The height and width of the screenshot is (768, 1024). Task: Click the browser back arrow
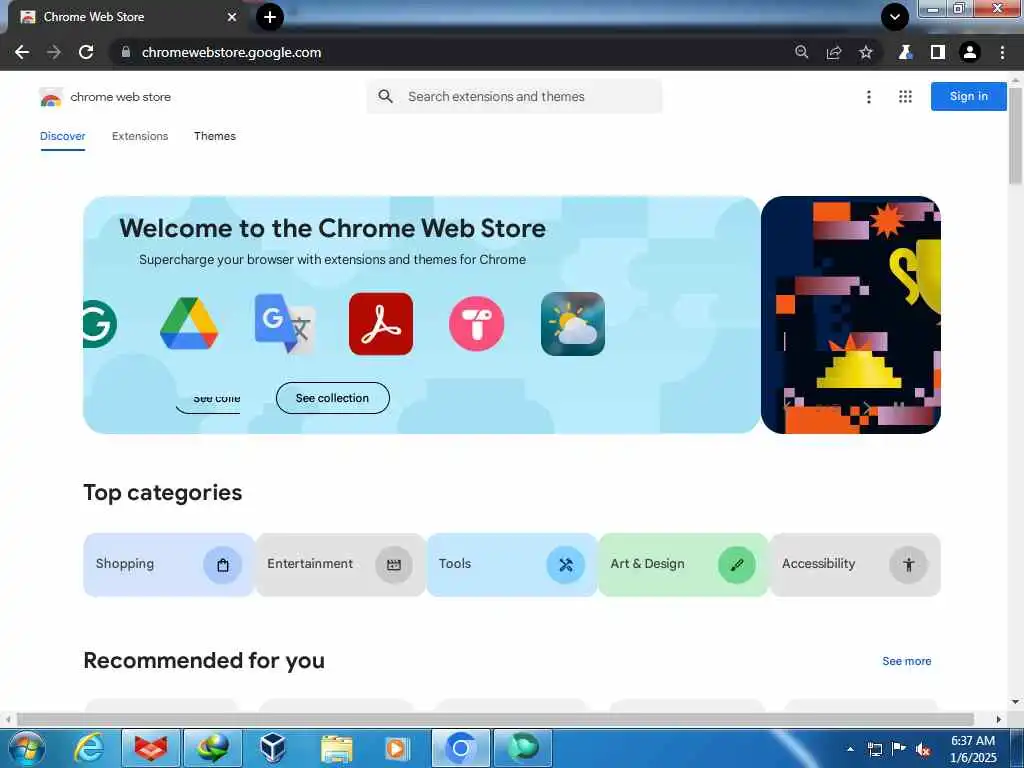22,52
